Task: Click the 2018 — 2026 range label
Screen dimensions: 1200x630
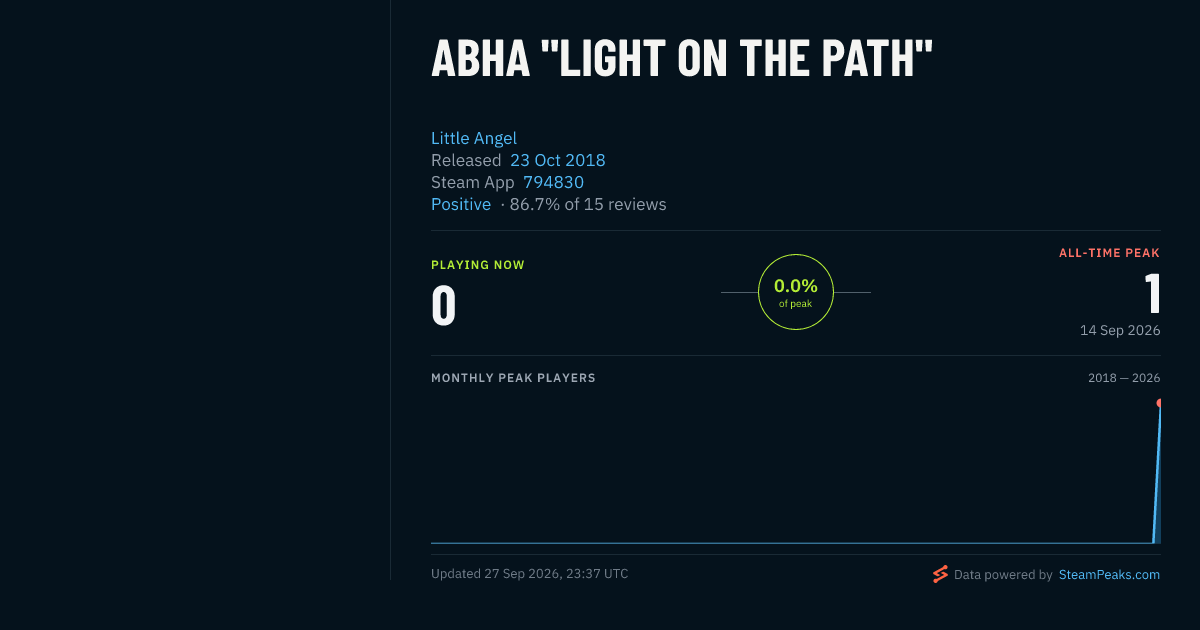Action: pos(1124,378)
